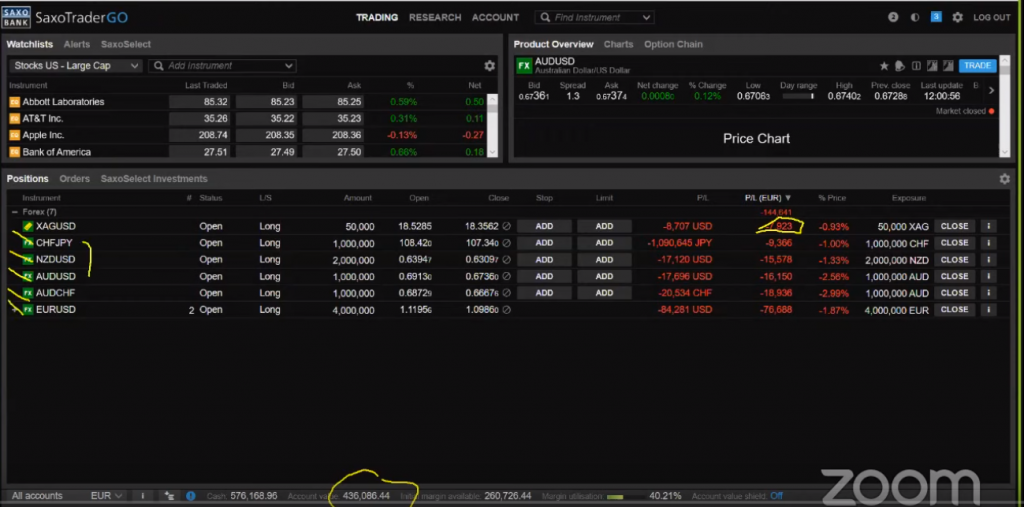The width and height of the screenshot is (1024, 507).
Task: Add a limit to the CHFJPY position
Action: pyautogui.click(x=604, y=243)
